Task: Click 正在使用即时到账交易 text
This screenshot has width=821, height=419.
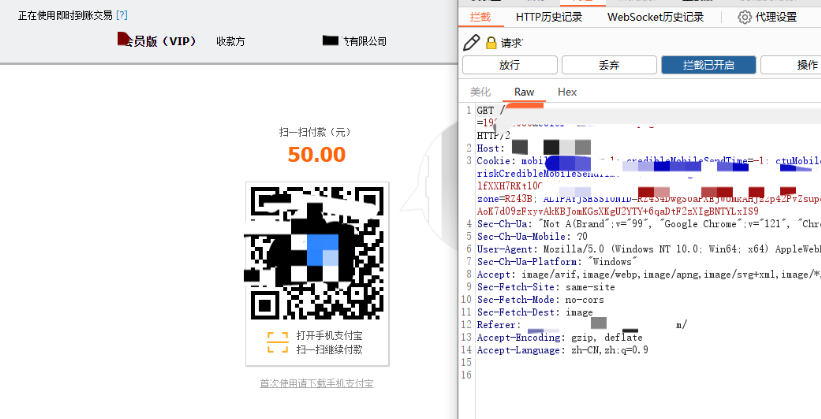Action: click(65, 15)
